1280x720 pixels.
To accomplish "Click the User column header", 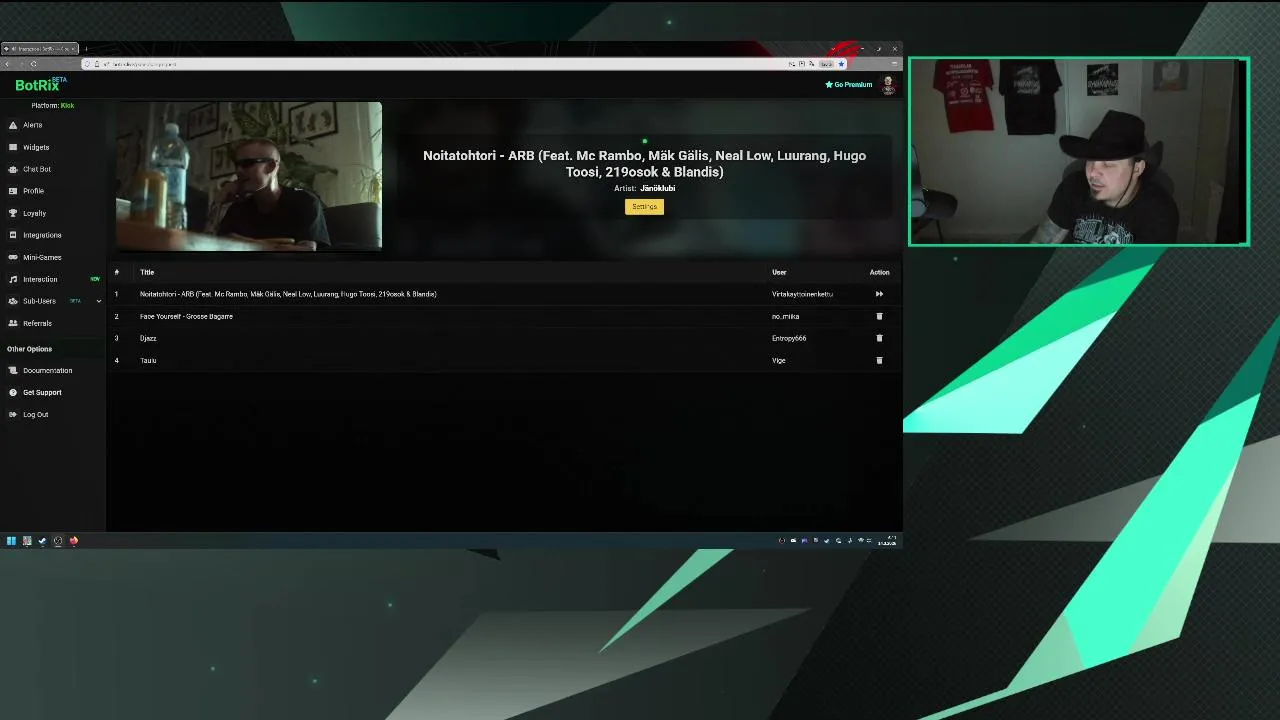I will click(x=779, y=272).
